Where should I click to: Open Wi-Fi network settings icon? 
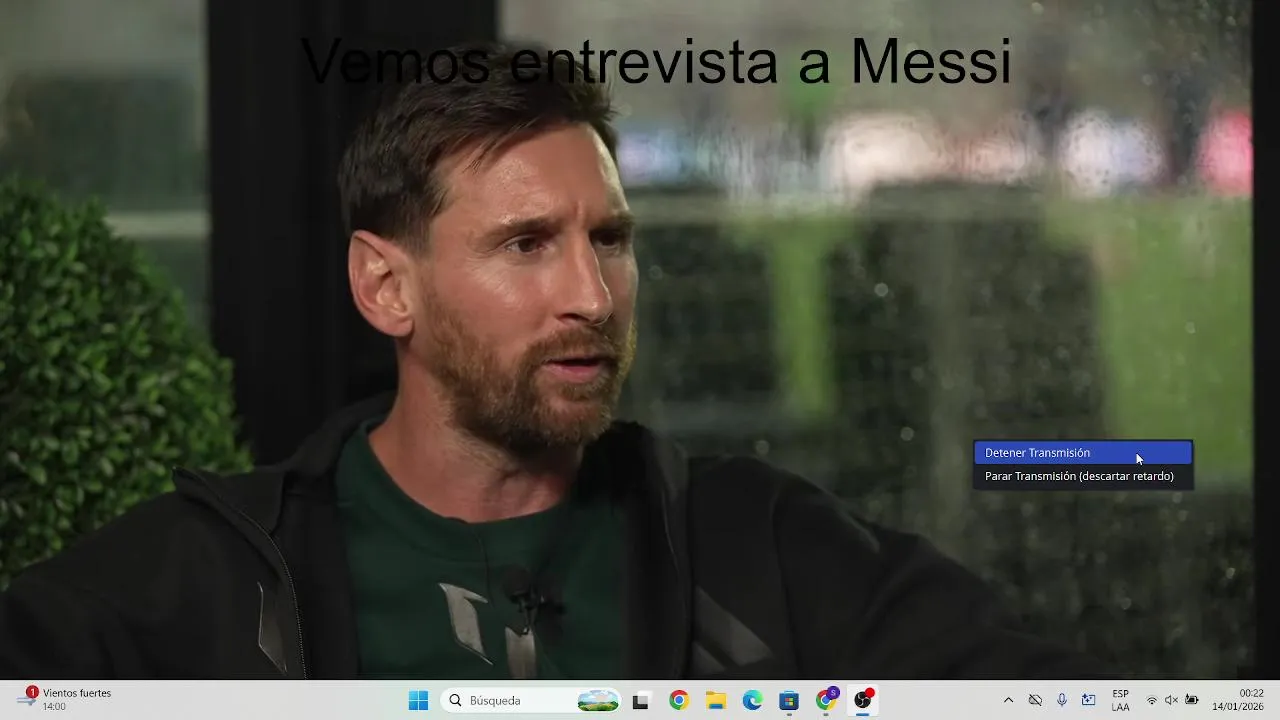[x=1152, y=700]
